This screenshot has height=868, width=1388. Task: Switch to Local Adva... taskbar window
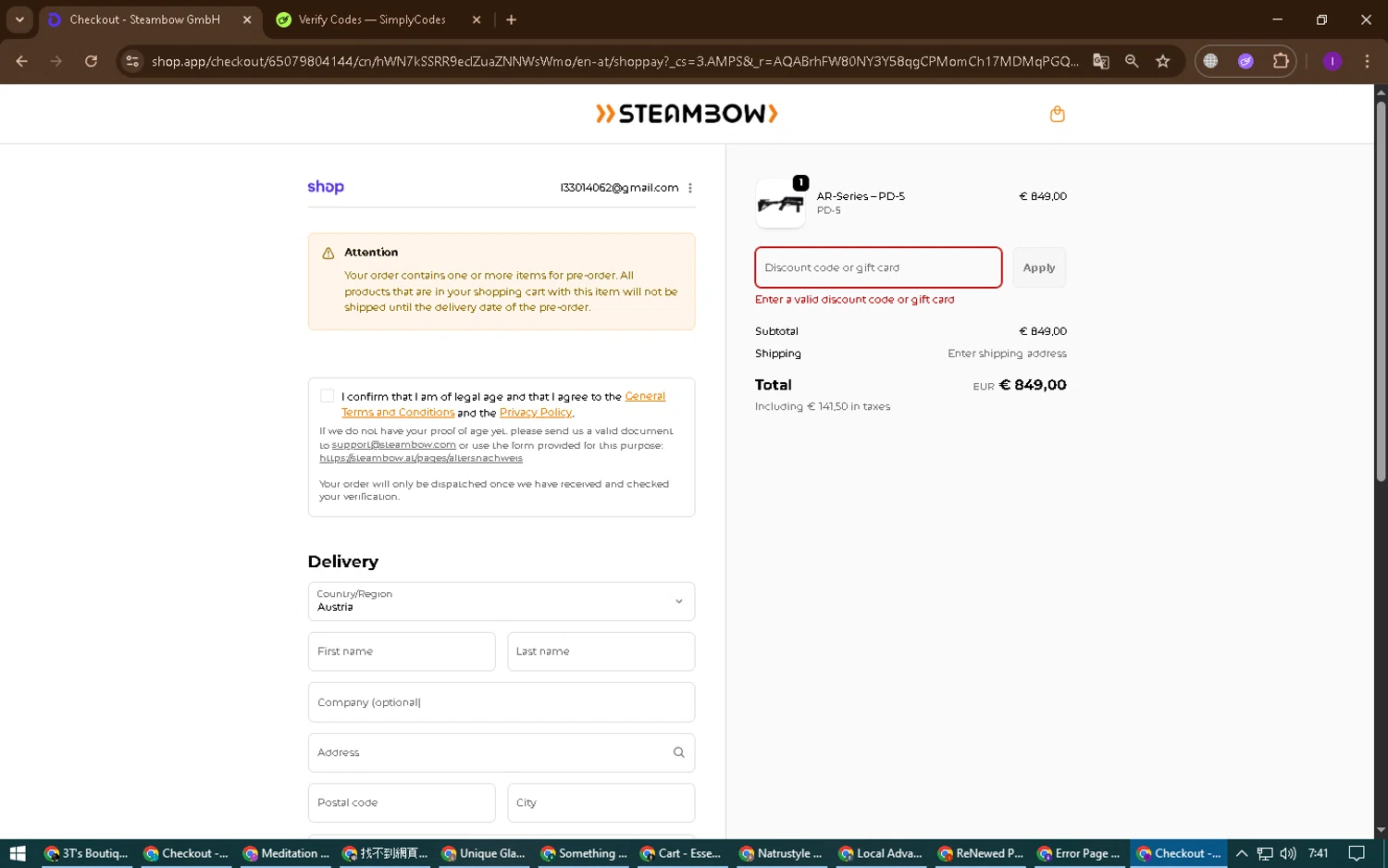pyautogui.click(x=881, y=853)
